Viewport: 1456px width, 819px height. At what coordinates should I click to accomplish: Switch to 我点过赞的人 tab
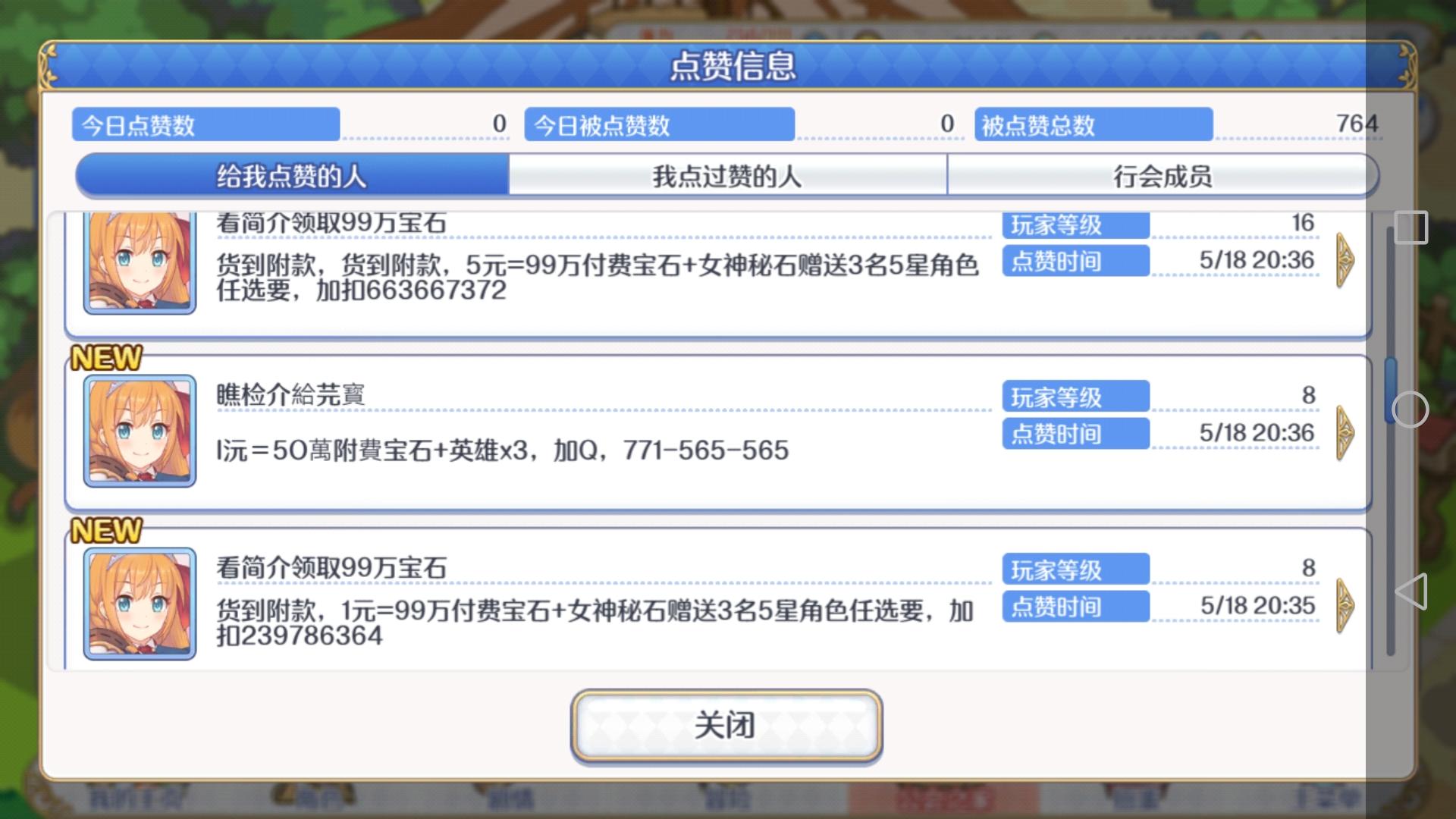727,176
